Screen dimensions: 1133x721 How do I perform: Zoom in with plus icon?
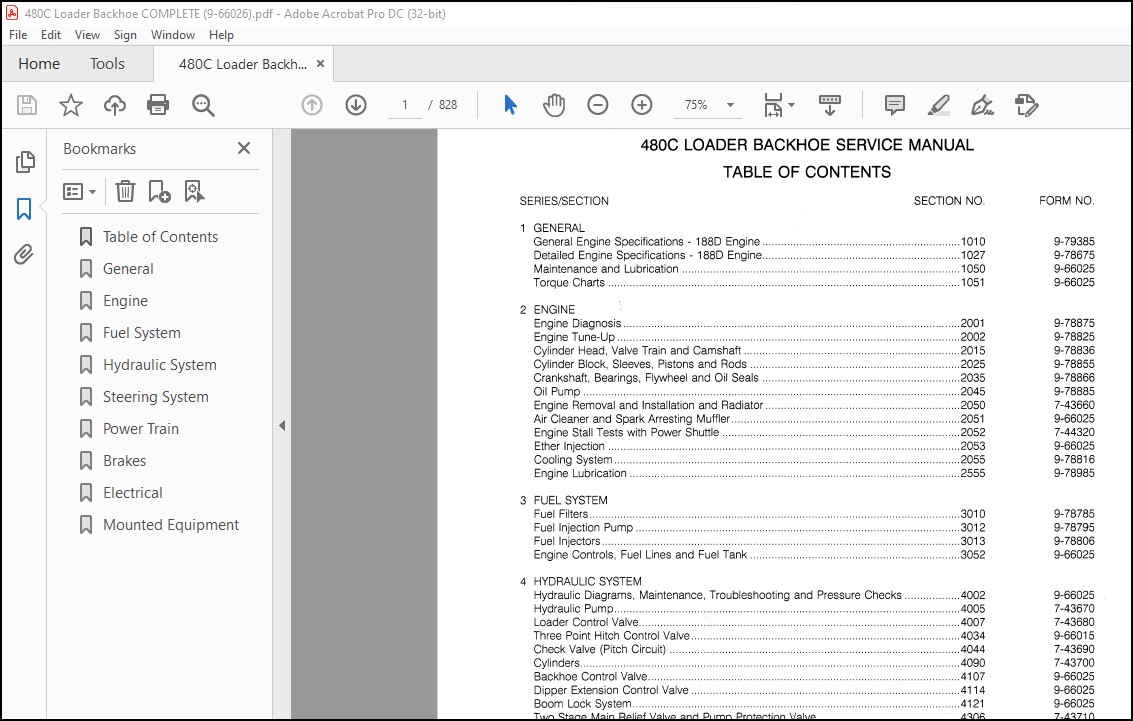coord(642,105)
